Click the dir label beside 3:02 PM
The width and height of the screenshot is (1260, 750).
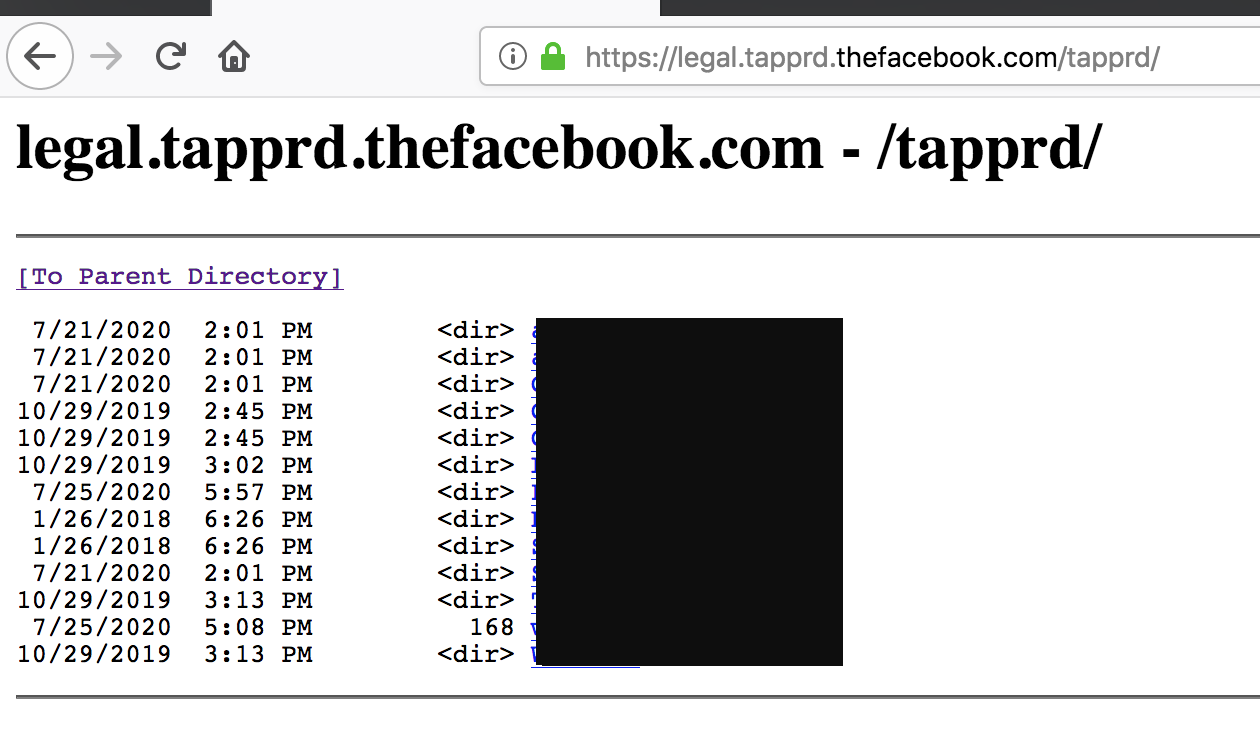click(475, 465)
